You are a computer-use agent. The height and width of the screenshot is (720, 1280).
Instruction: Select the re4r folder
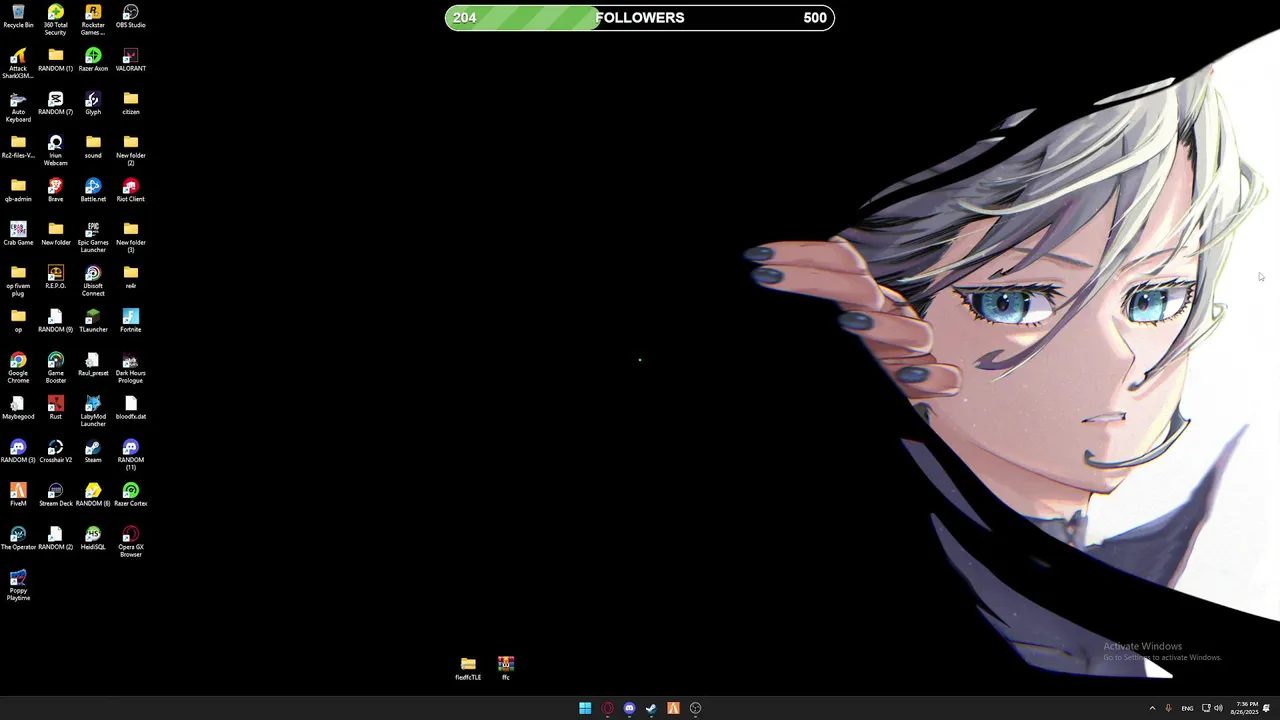click(131, 278)
